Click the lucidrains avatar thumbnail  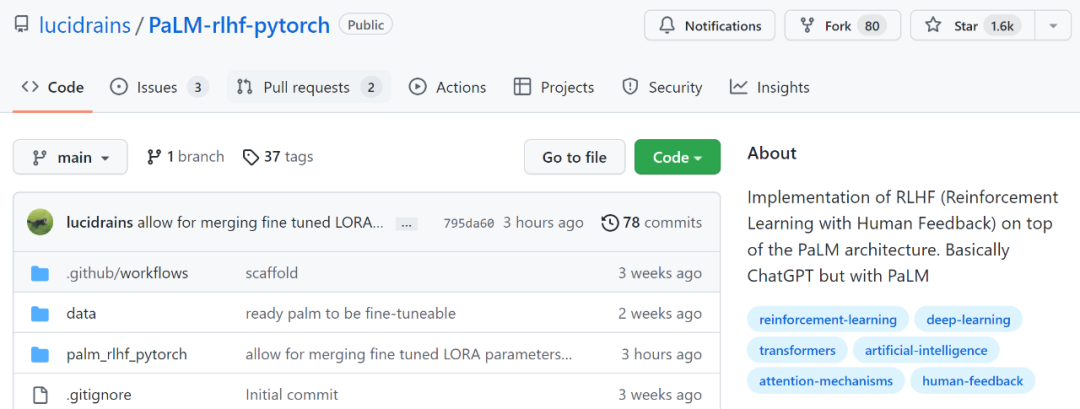coord(40,222)
